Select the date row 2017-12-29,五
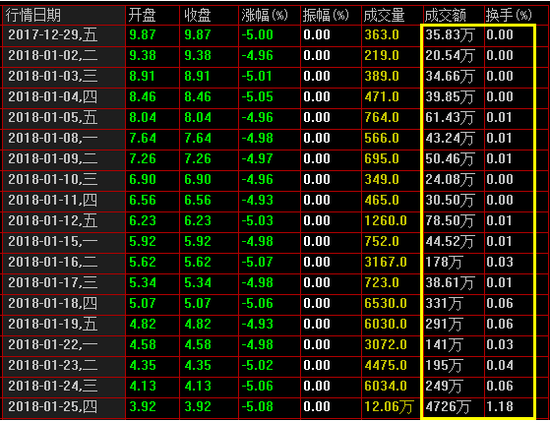 point(53,35)
